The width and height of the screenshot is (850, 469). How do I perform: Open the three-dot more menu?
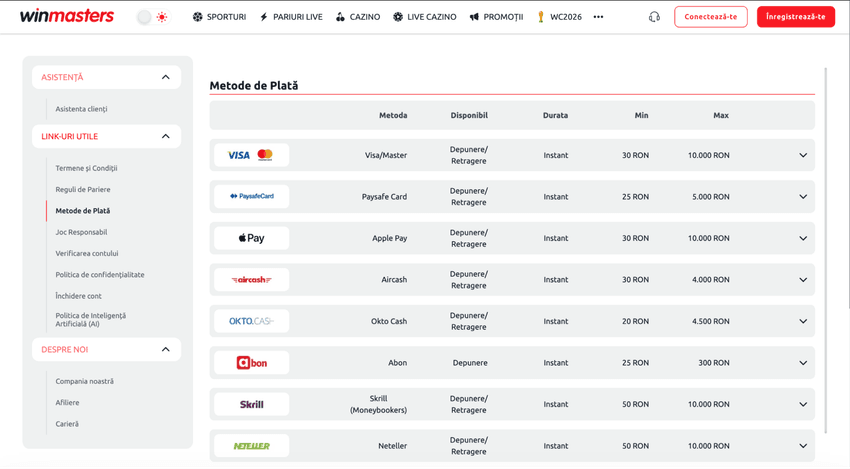point(598,17)
